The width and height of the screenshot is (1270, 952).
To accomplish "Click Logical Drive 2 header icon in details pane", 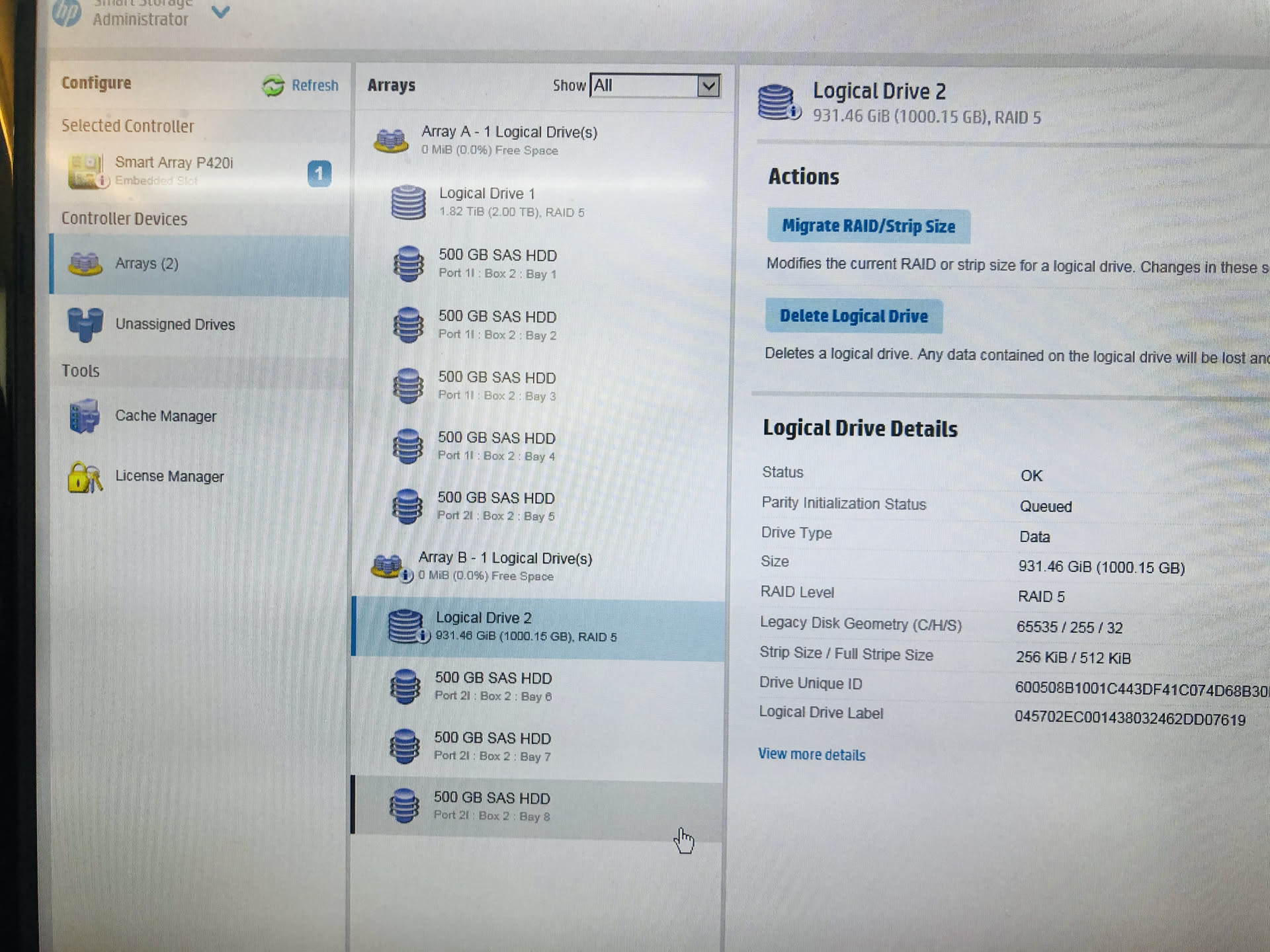I will point(777,102).
